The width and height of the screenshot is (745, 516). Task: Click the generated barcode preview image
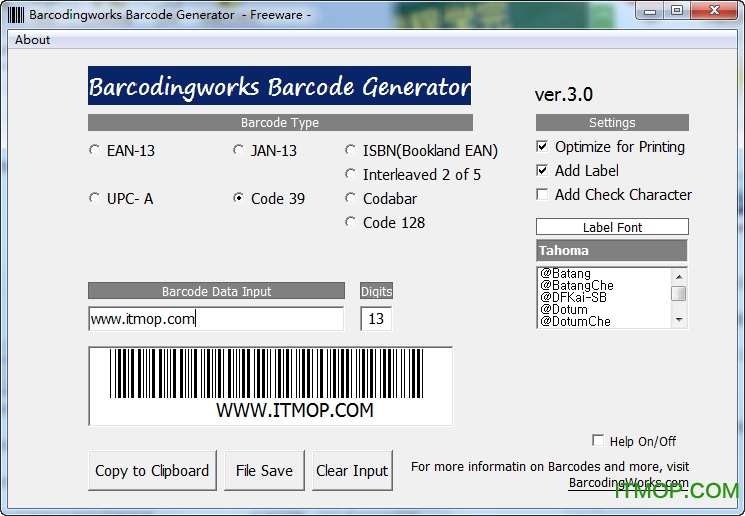[x=270, y=386]
